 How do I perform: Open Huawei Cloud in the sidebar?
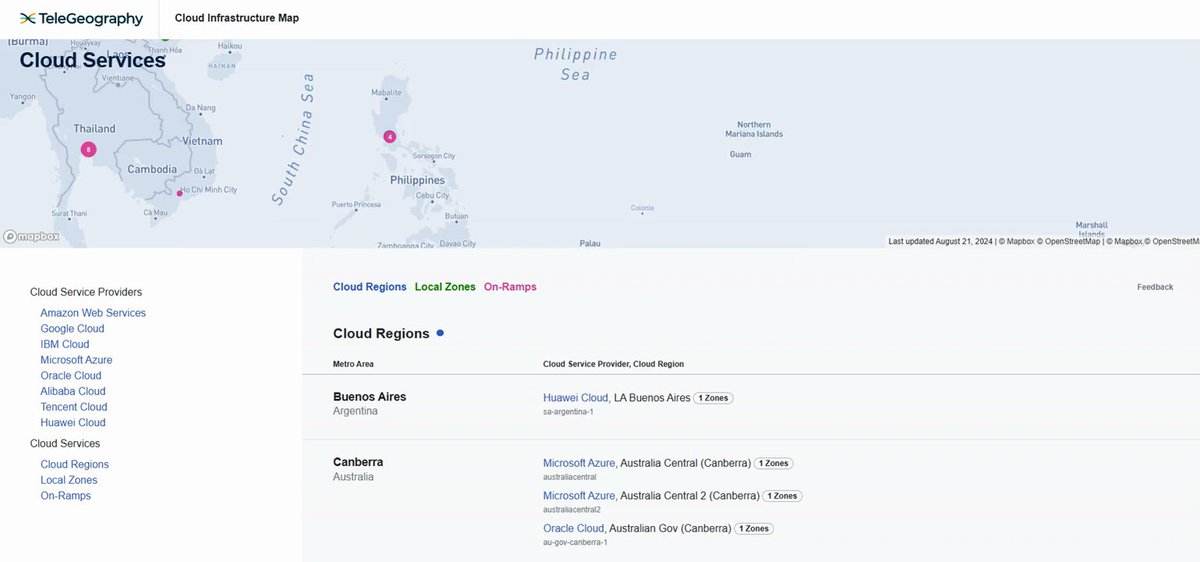[x=73, y=423]
